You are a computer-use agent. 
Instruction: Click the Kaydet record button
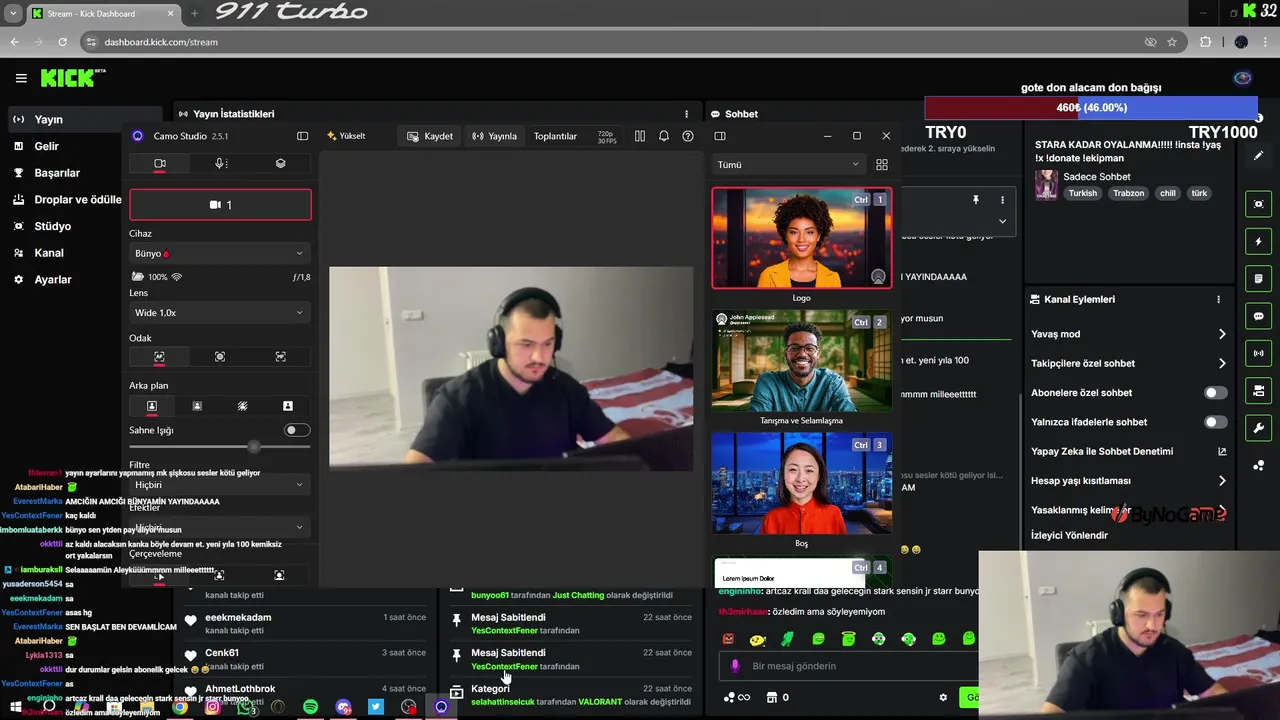click(x=430, y=136)
